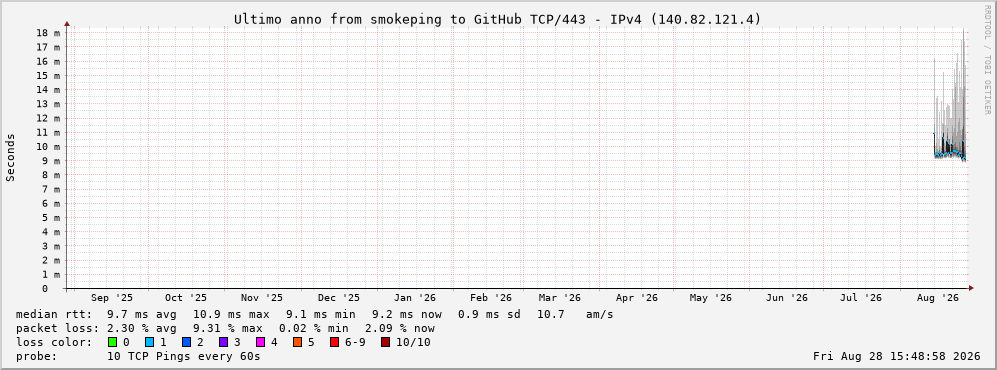
Task: Click the Seconds y-axis title
Action: point(11,158)
